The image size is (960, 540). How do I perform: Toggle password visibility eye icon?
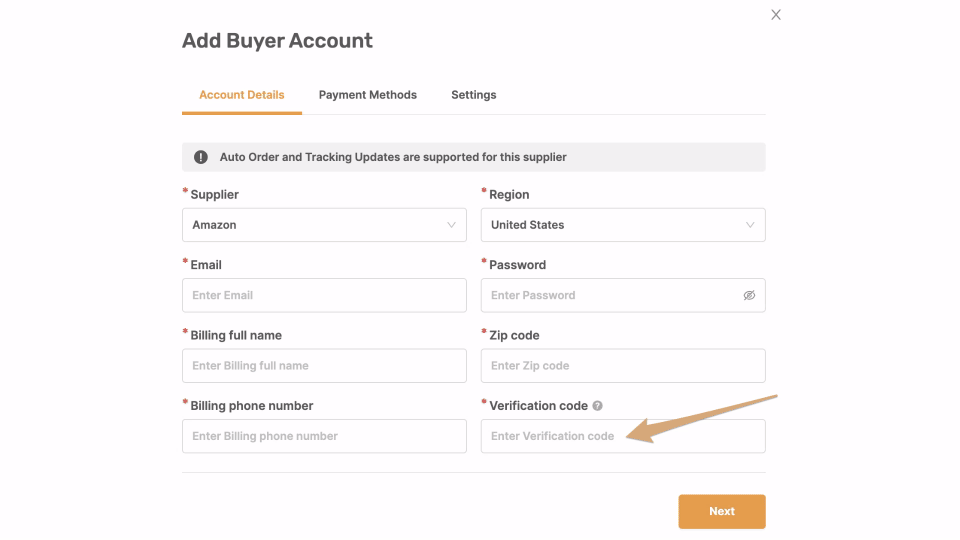click(749, 296)
